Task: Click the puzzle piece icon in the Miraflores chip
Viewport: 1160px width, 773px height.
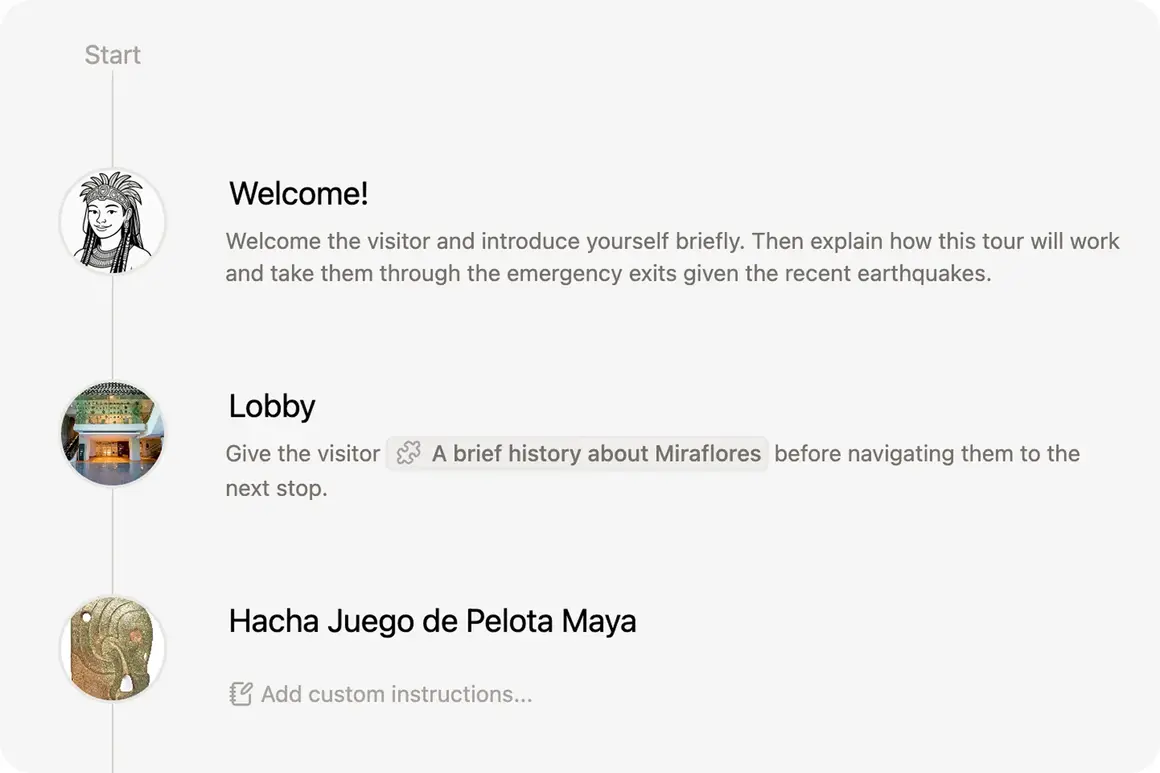Action: coord(409,453)
